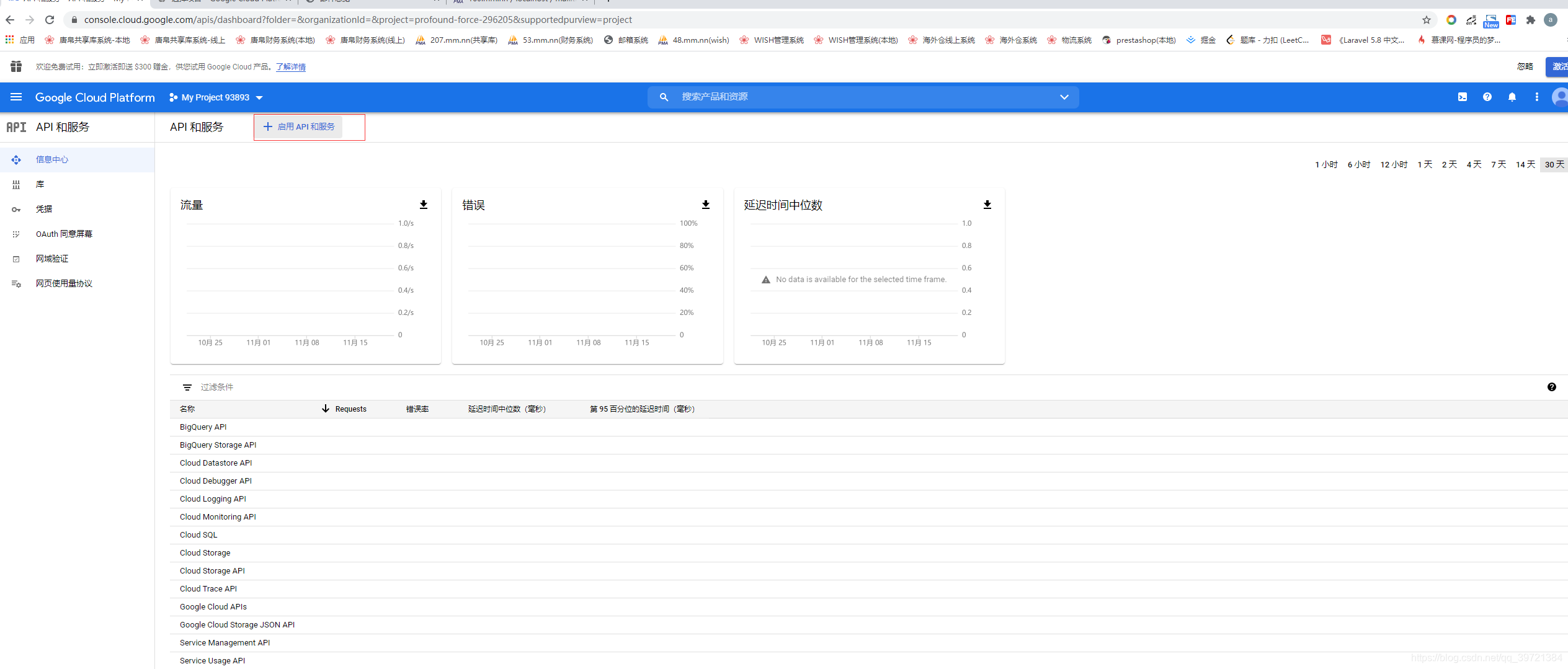Screen dimensions: 1568x669
Task: Open the gift free trial icon
Action: 16,66
